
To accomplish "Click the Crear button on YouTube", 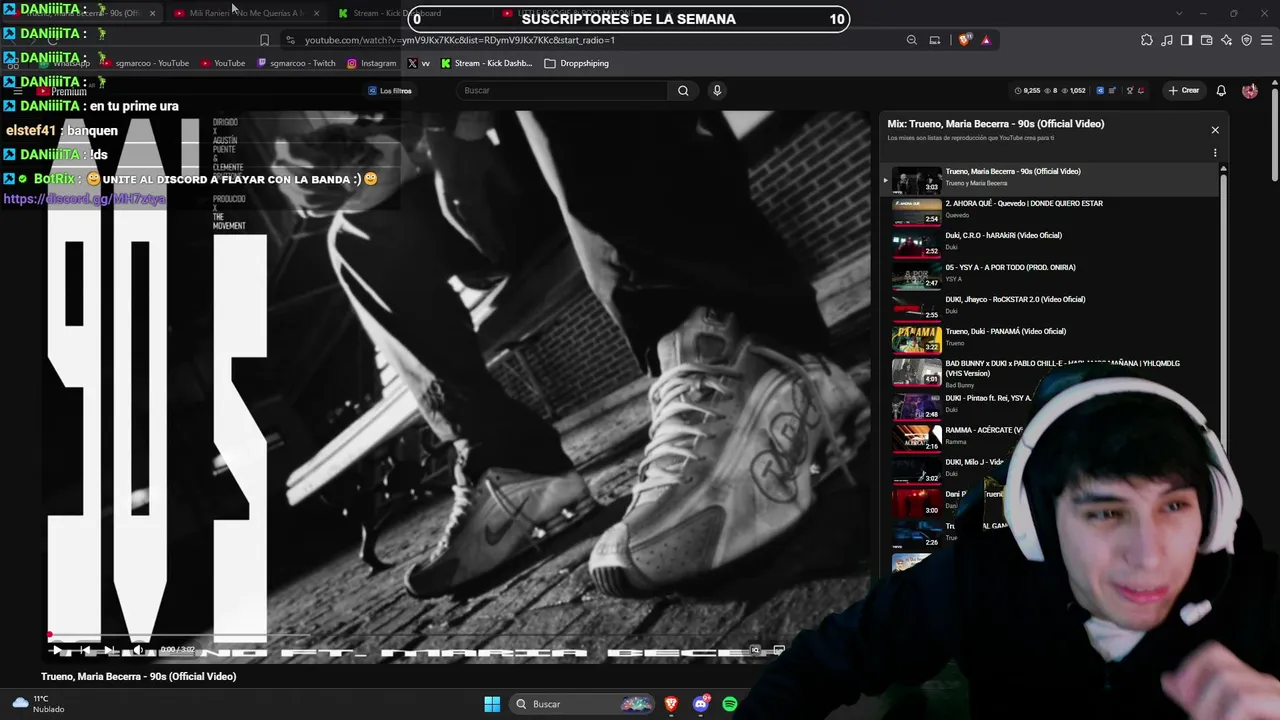I will click(x=1184, y=91).
